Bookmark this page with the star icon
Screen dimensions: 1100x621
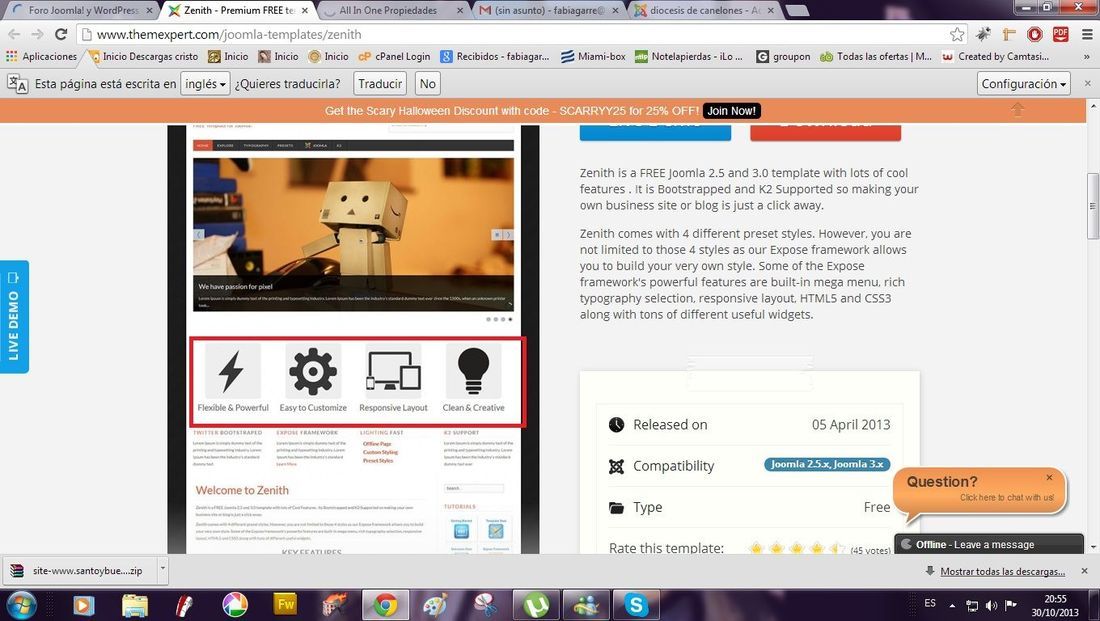957,34
